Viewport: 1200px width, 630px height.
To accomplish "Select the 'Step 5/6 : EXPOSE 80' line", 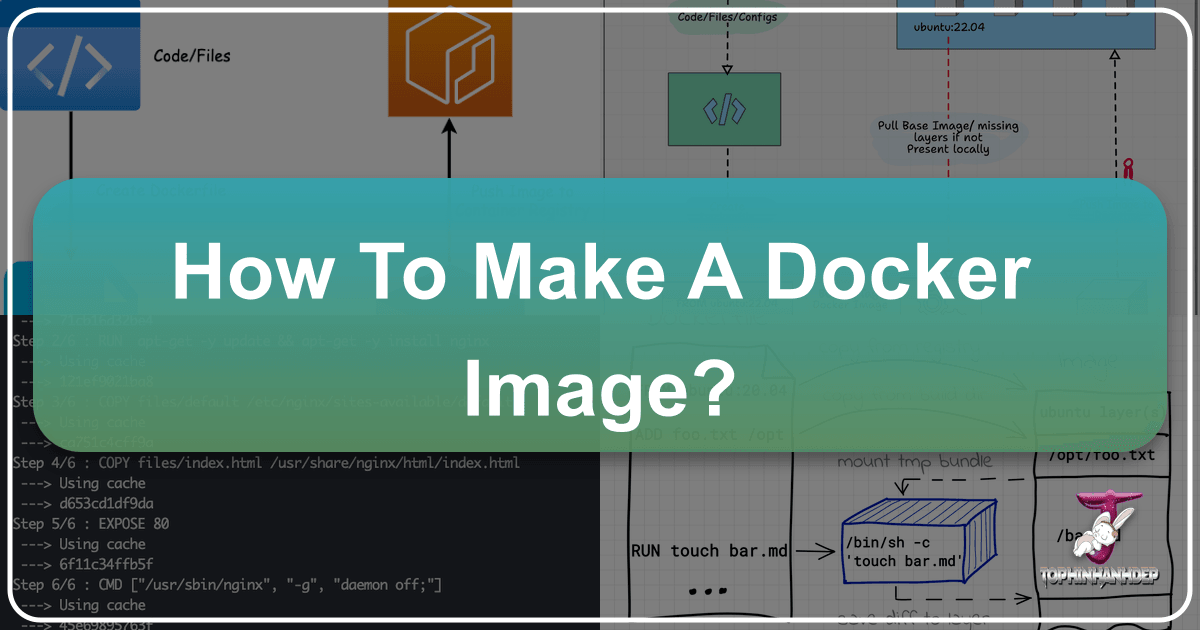I will click(x=91, y=524).
